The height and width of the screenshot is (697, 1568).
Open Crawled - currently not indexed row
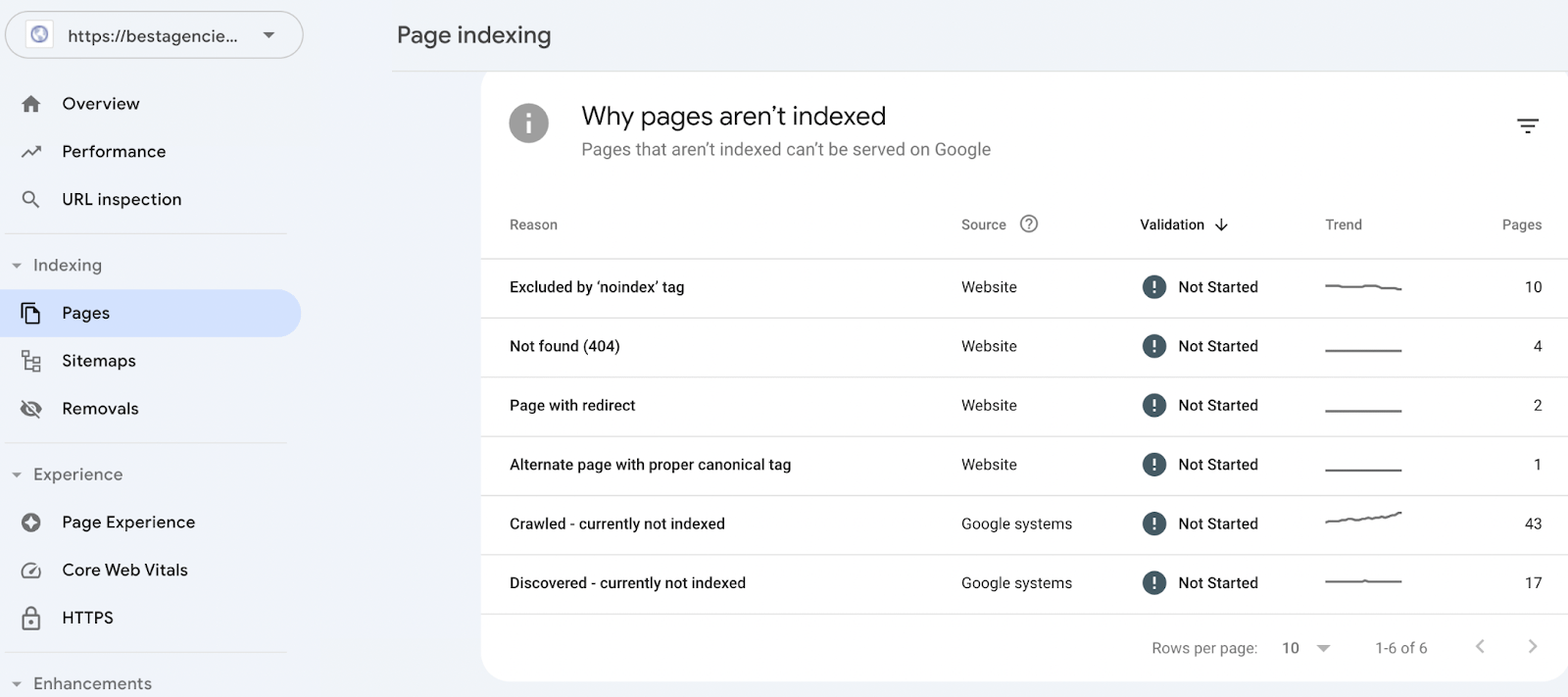617,523
